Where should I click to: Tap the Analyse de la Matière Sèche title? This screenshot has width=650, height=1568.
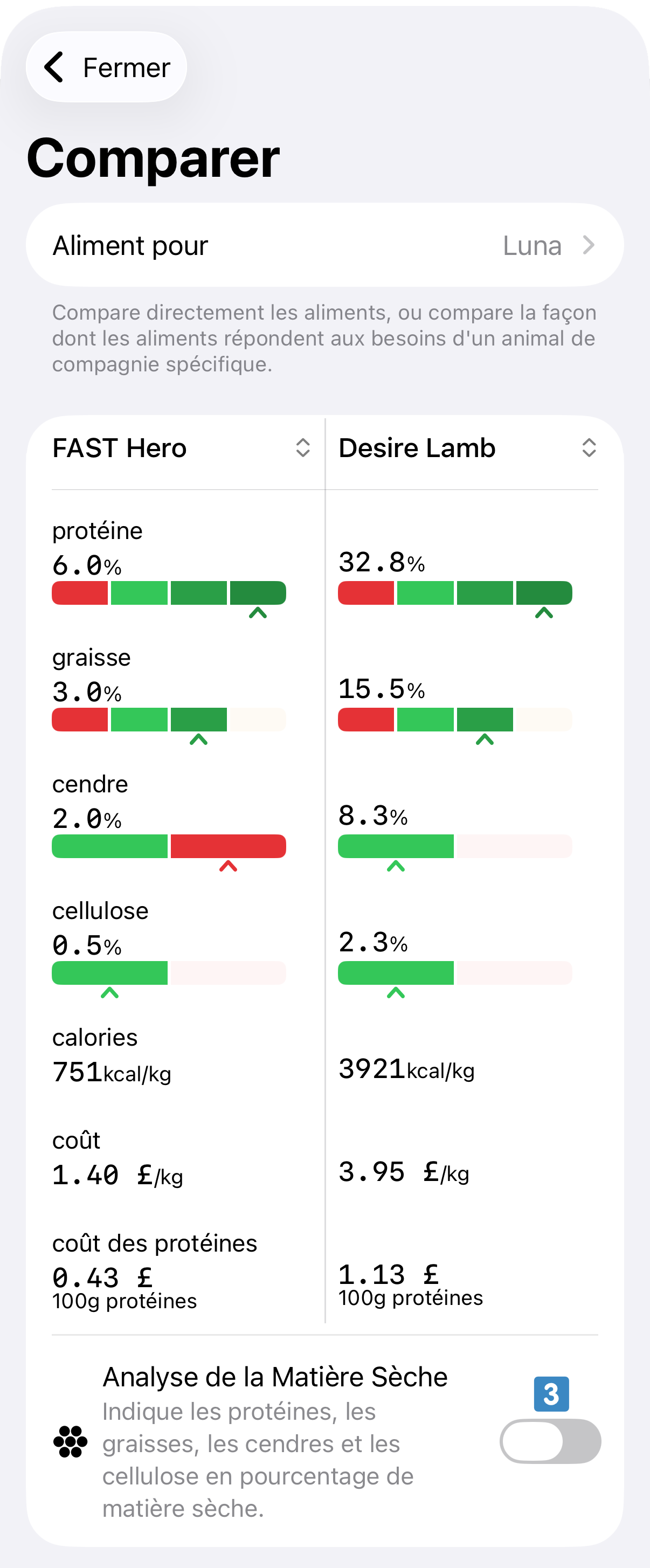pyautogui.click(x=274, y=1377)
